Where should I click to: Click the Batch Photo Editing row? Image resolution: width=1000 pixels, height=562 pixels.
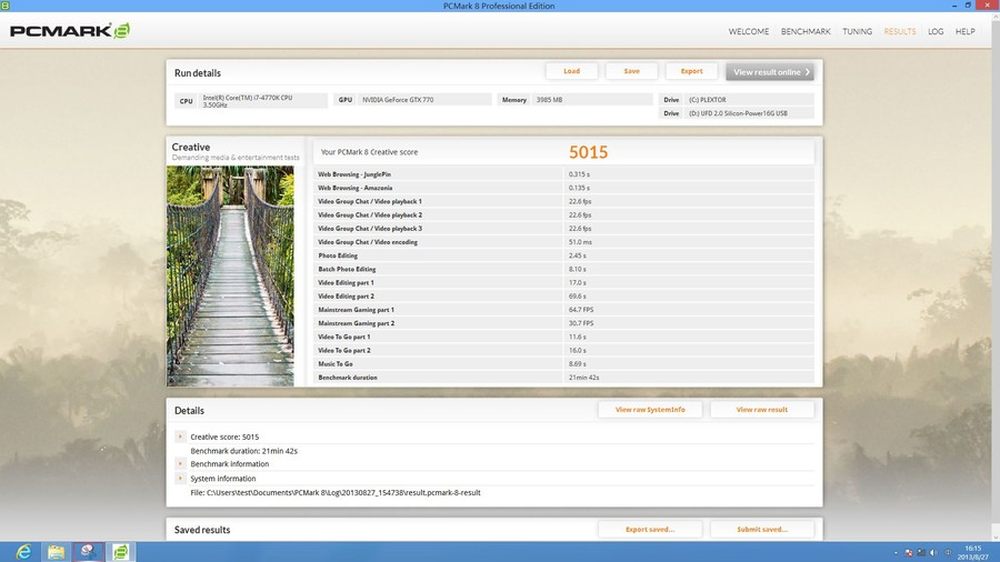click(564, 269)
